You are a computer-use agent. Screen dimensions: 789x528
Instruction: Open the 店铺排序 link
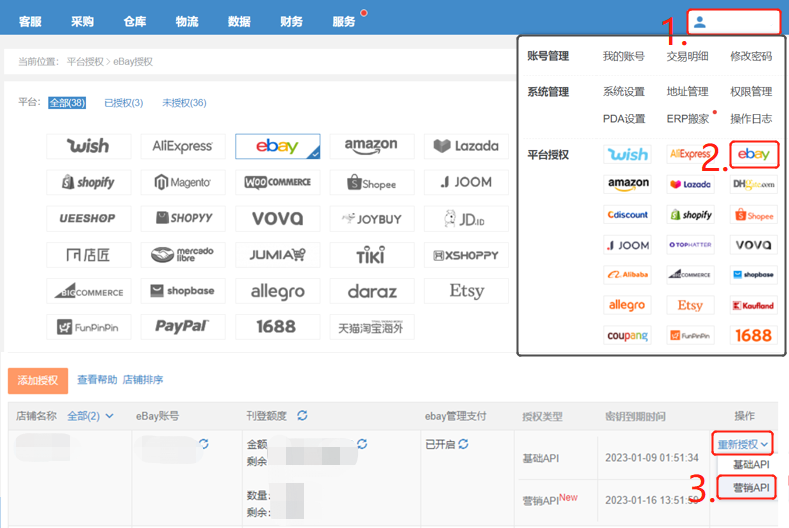point(143,380)
